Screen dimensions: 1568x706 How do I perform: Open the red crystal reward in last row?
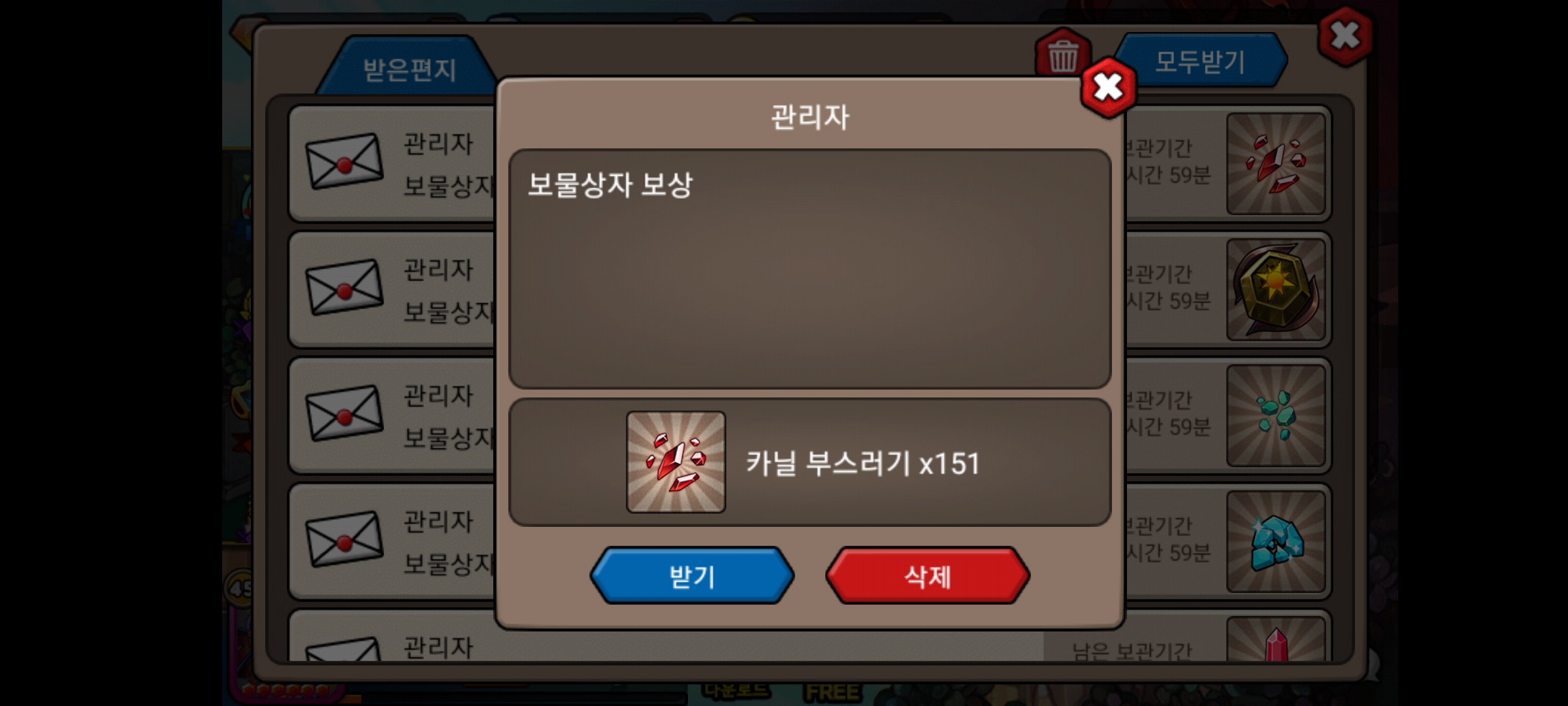[1276, 640]
